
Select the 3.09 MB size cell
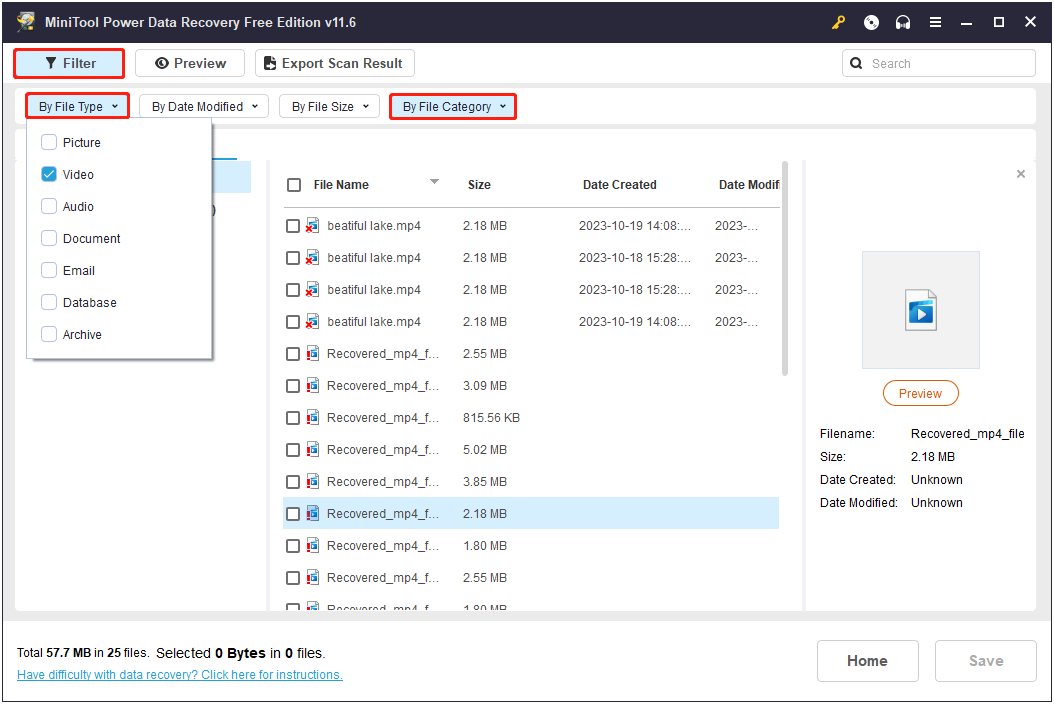pyautogui.click(x=485, y=385)
